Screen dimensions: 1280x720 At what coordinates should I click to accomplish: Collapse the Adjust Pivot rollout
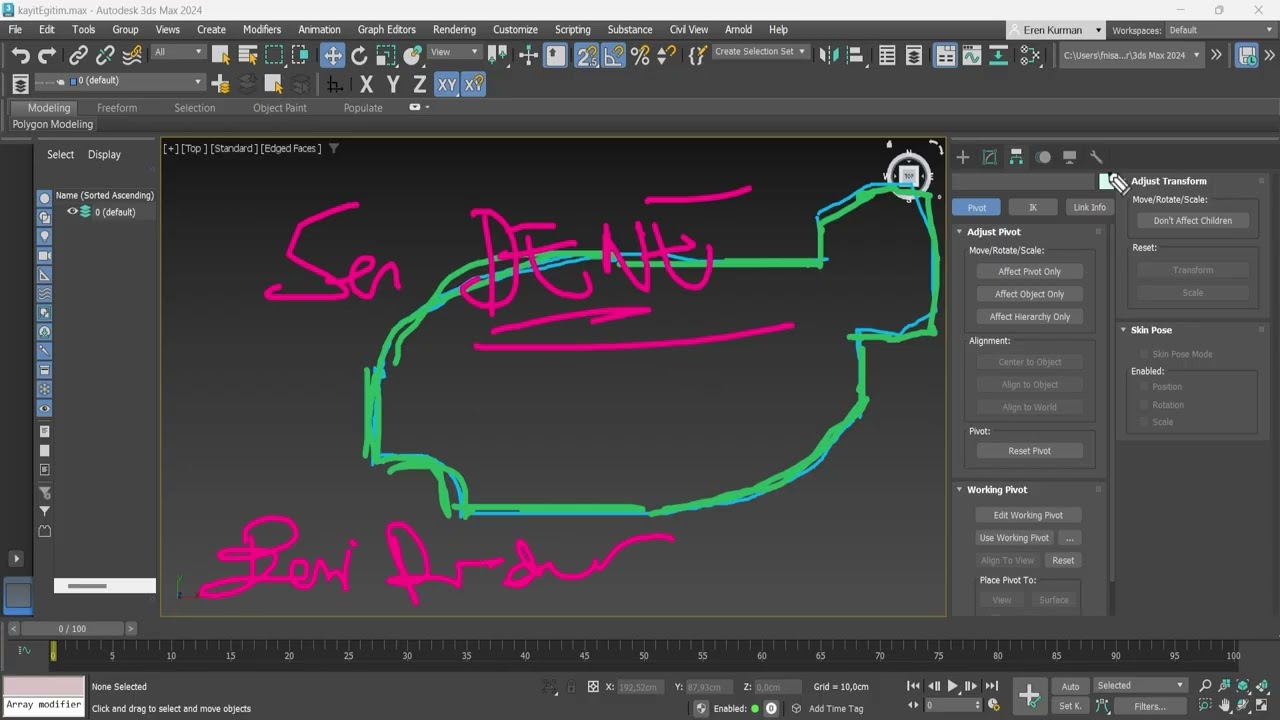tap(994, 232)
